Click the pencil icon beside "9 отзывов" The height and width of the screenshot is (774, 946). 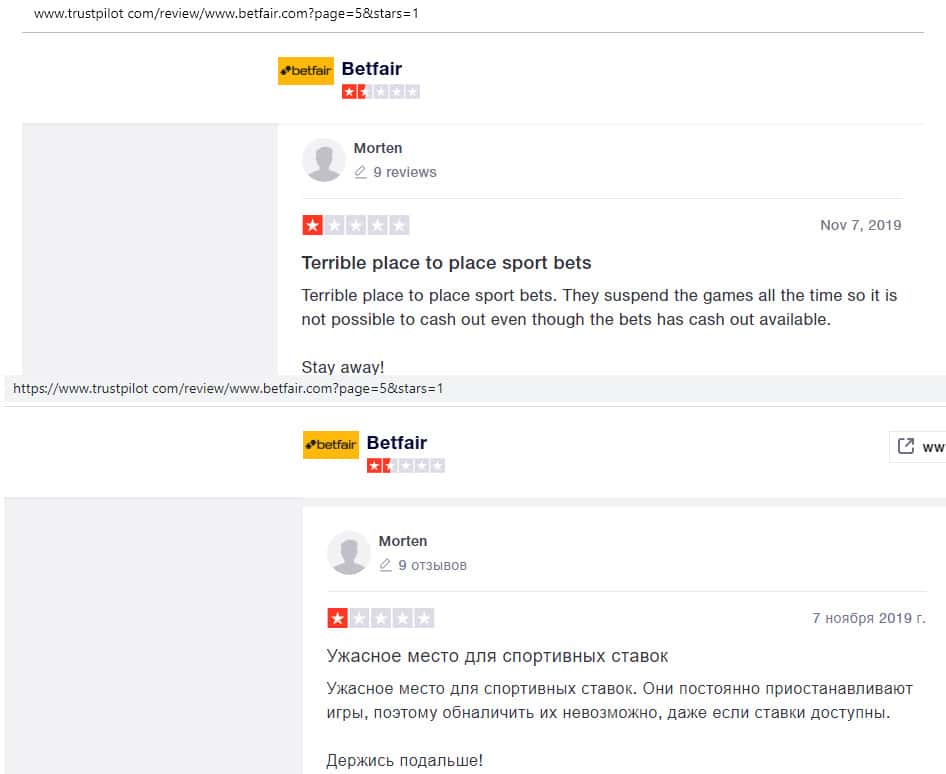tap(386, 565)
